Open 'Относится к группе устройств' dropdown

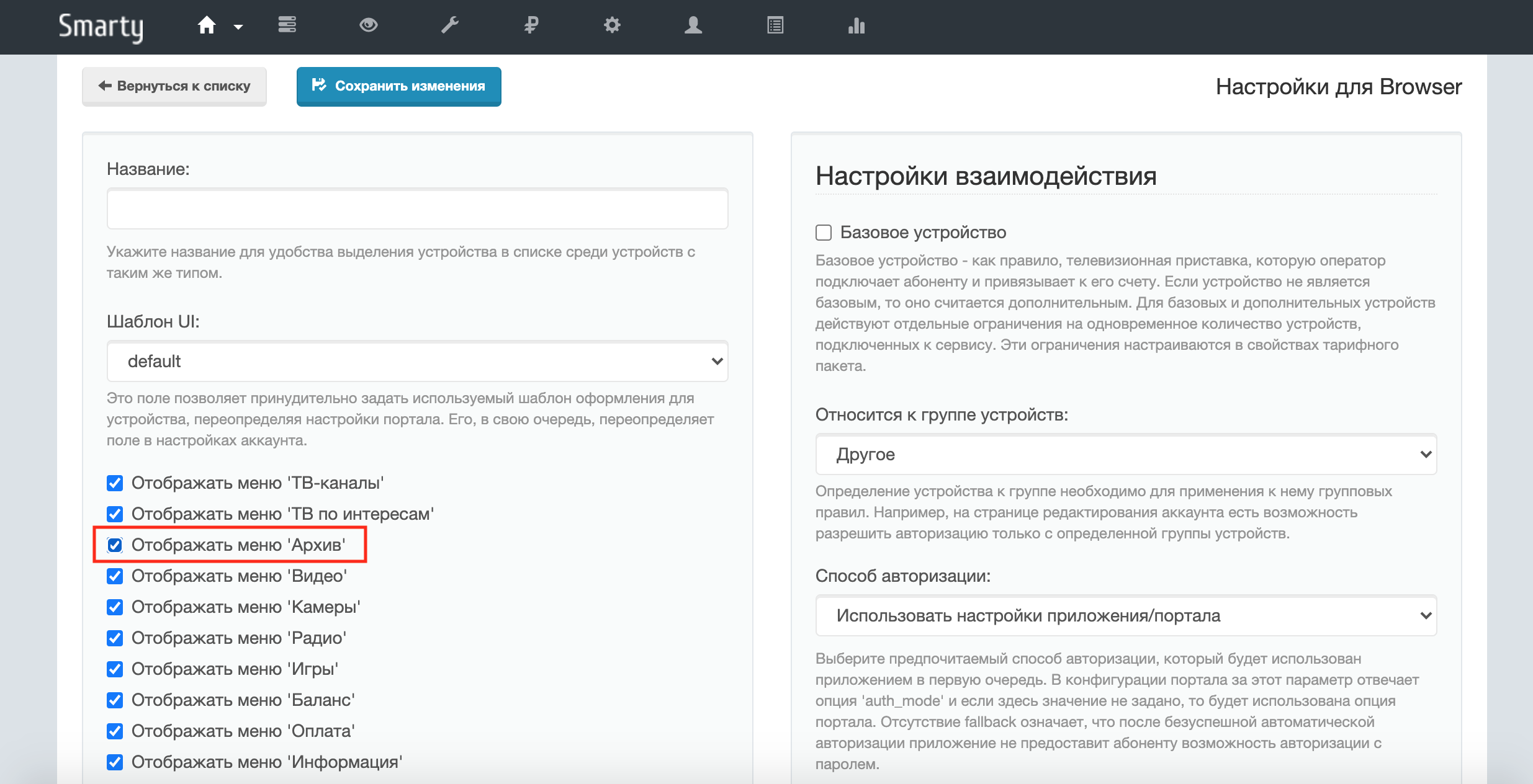pos(1126,455)
